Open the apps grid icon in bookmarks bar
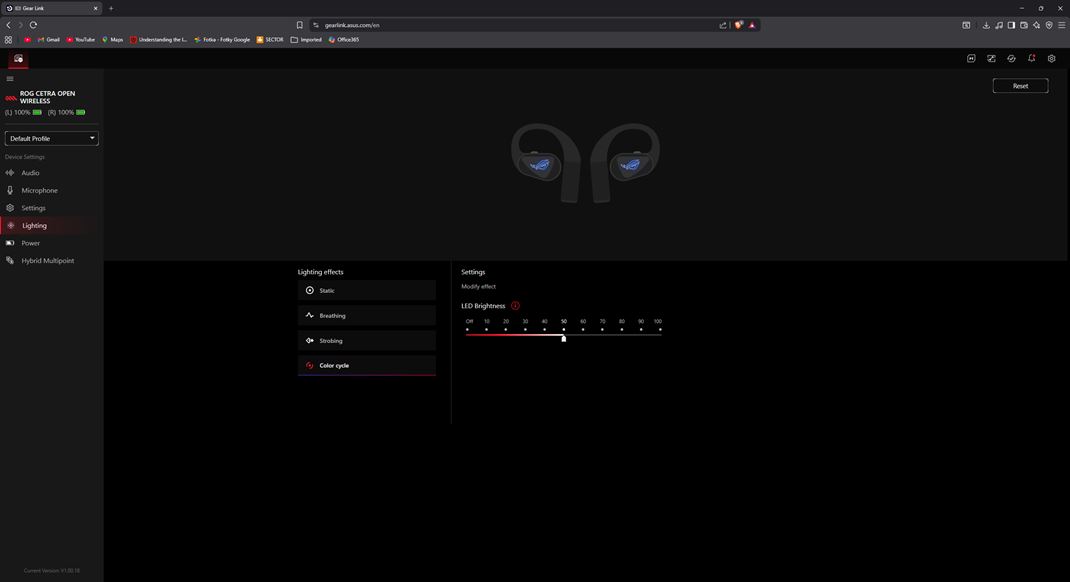 pos(8,40)
